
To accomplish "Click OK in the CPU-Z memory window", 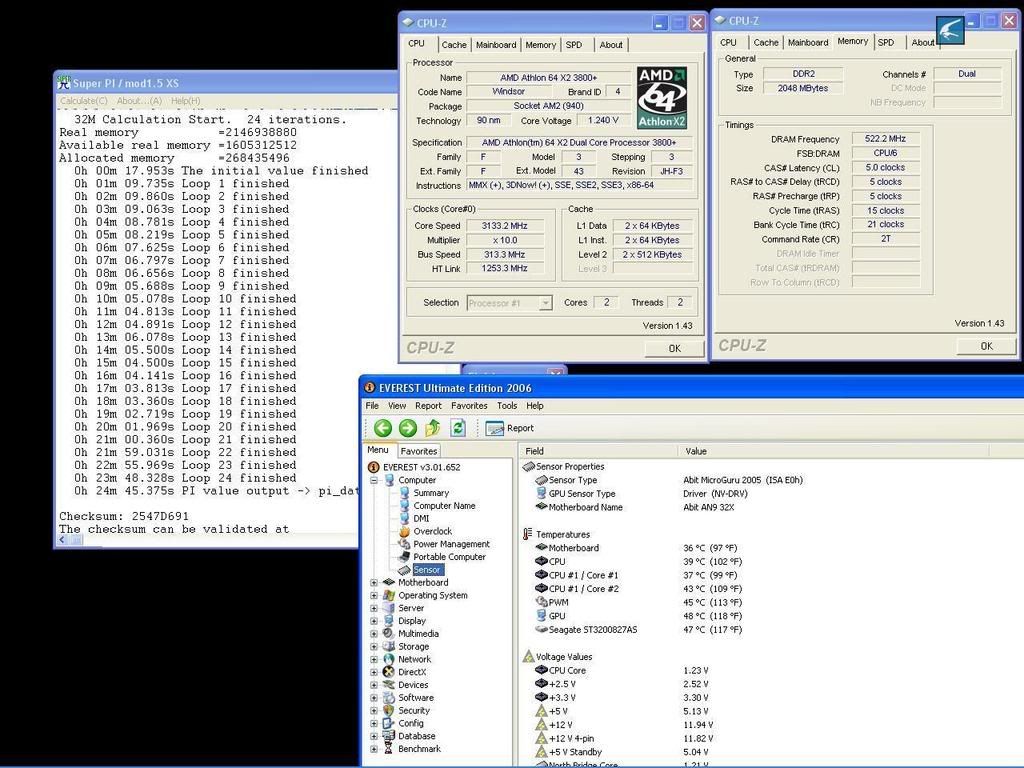I will [x=986, y=346].
